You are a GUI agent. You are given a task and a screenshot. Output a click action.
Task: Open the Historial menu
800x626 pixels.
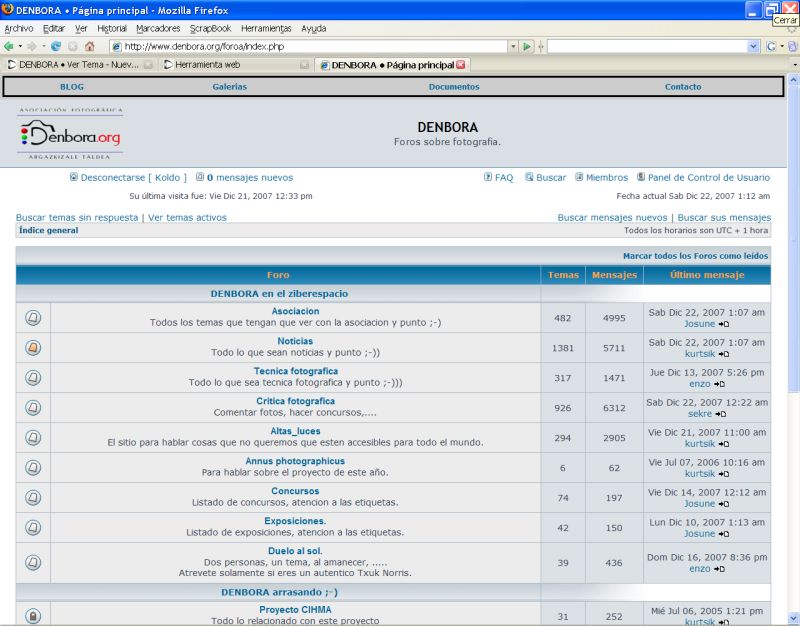[x=112, y=29]
